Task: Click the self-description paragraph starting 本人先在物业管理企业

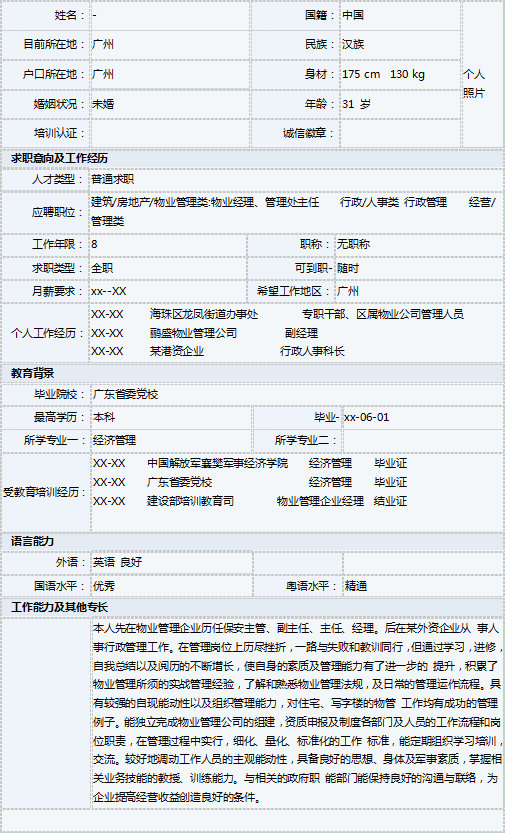Action: [297, 712]
